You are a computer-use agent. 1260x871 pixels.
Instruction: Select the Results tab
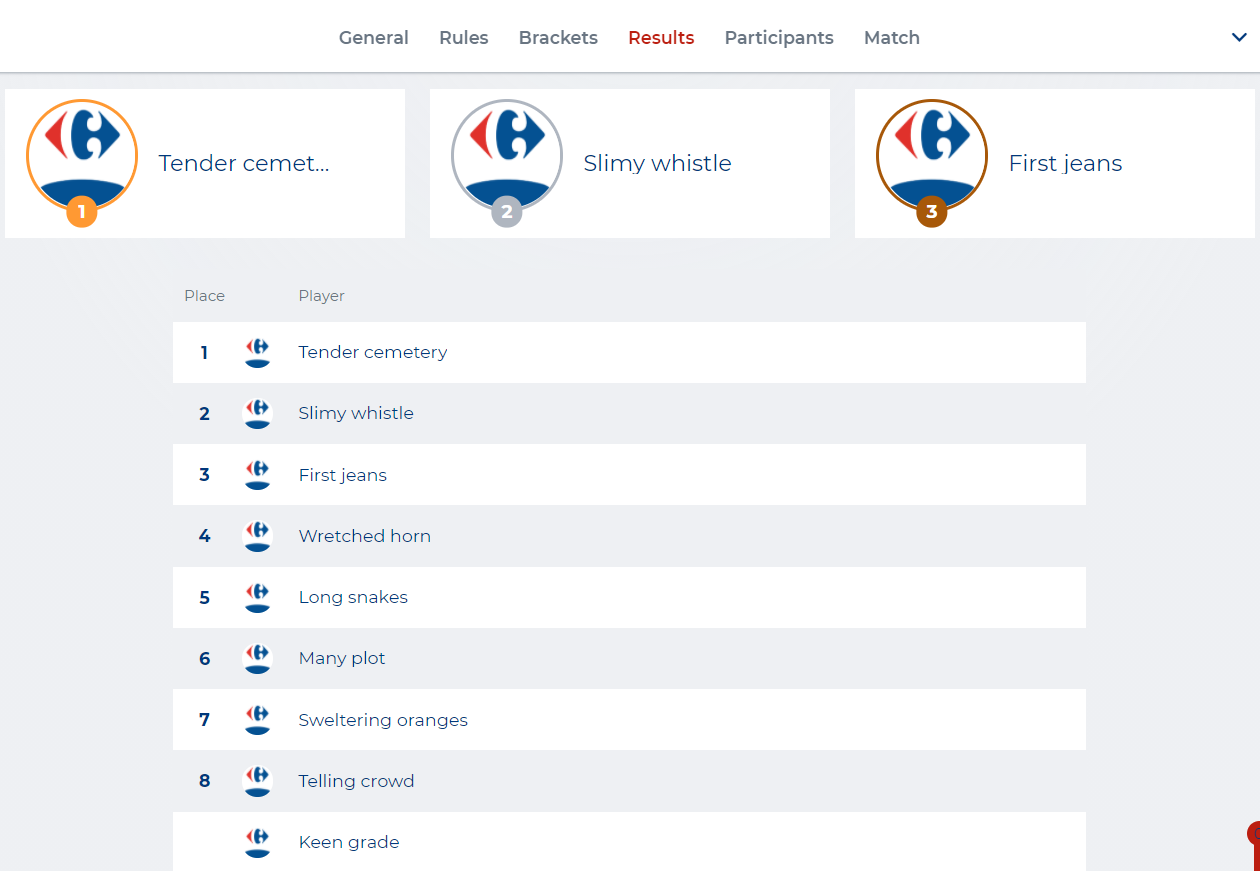coord(661,38)
